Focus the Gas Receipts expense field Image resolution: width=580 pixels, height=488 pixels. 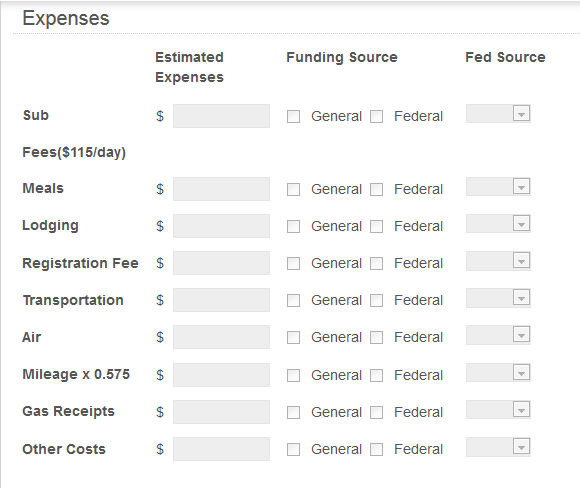click(221, 412)
